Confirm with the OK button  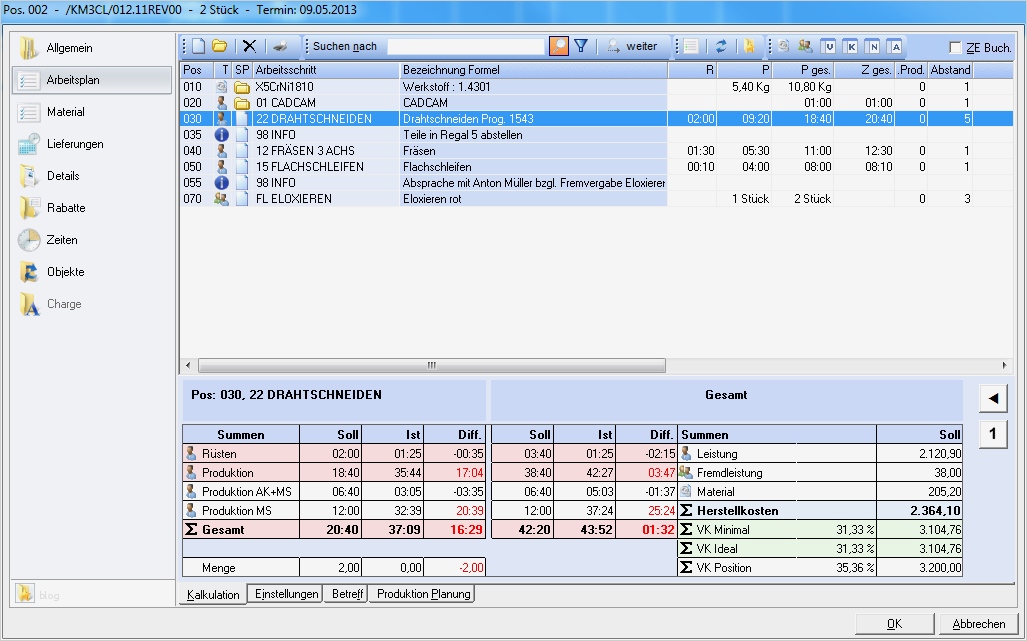coord(893,622)
